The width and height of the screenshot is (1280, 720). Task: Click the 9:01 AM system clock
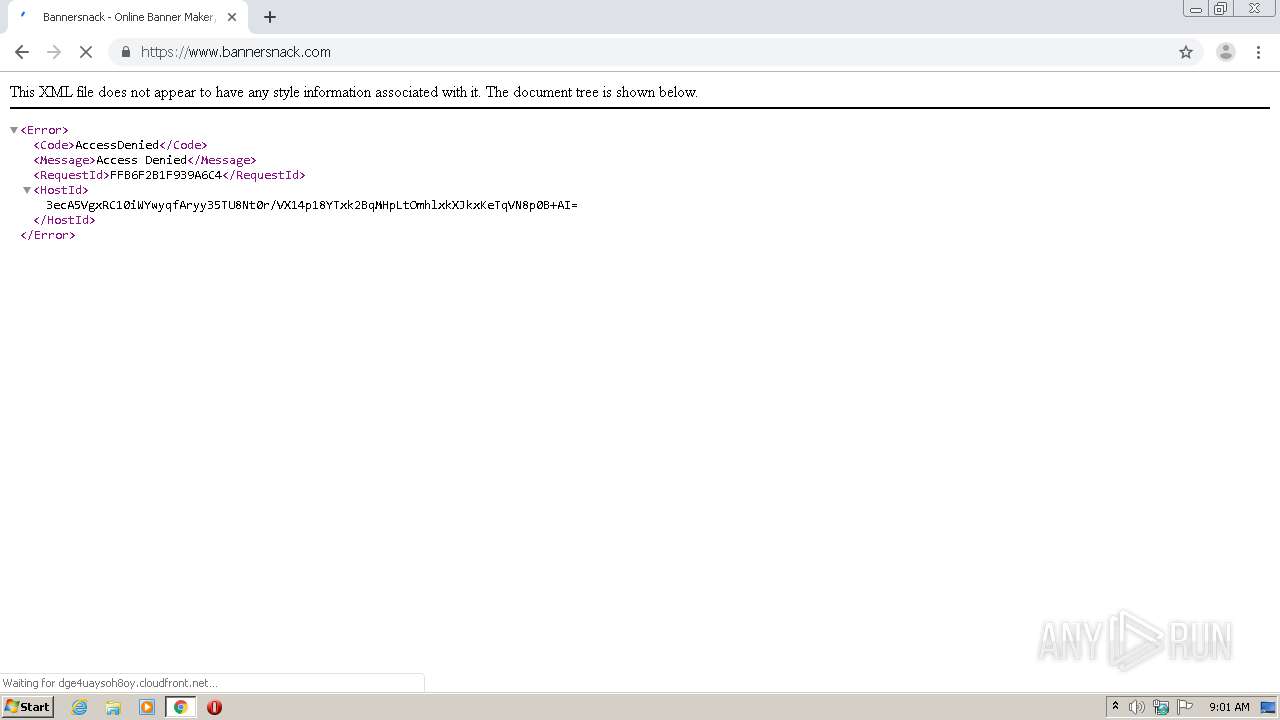coord(1229,707)
